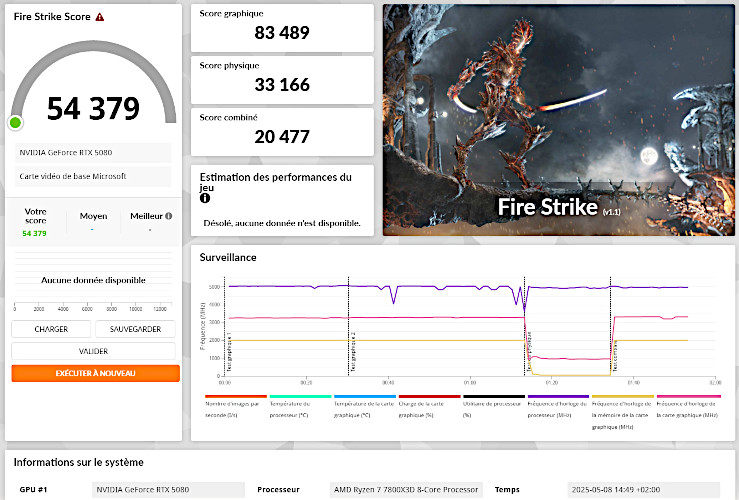This screenshot has height=500, width=739.
Task: Click the main score 54 379 in the gauge
Action: tap(93, 108)
